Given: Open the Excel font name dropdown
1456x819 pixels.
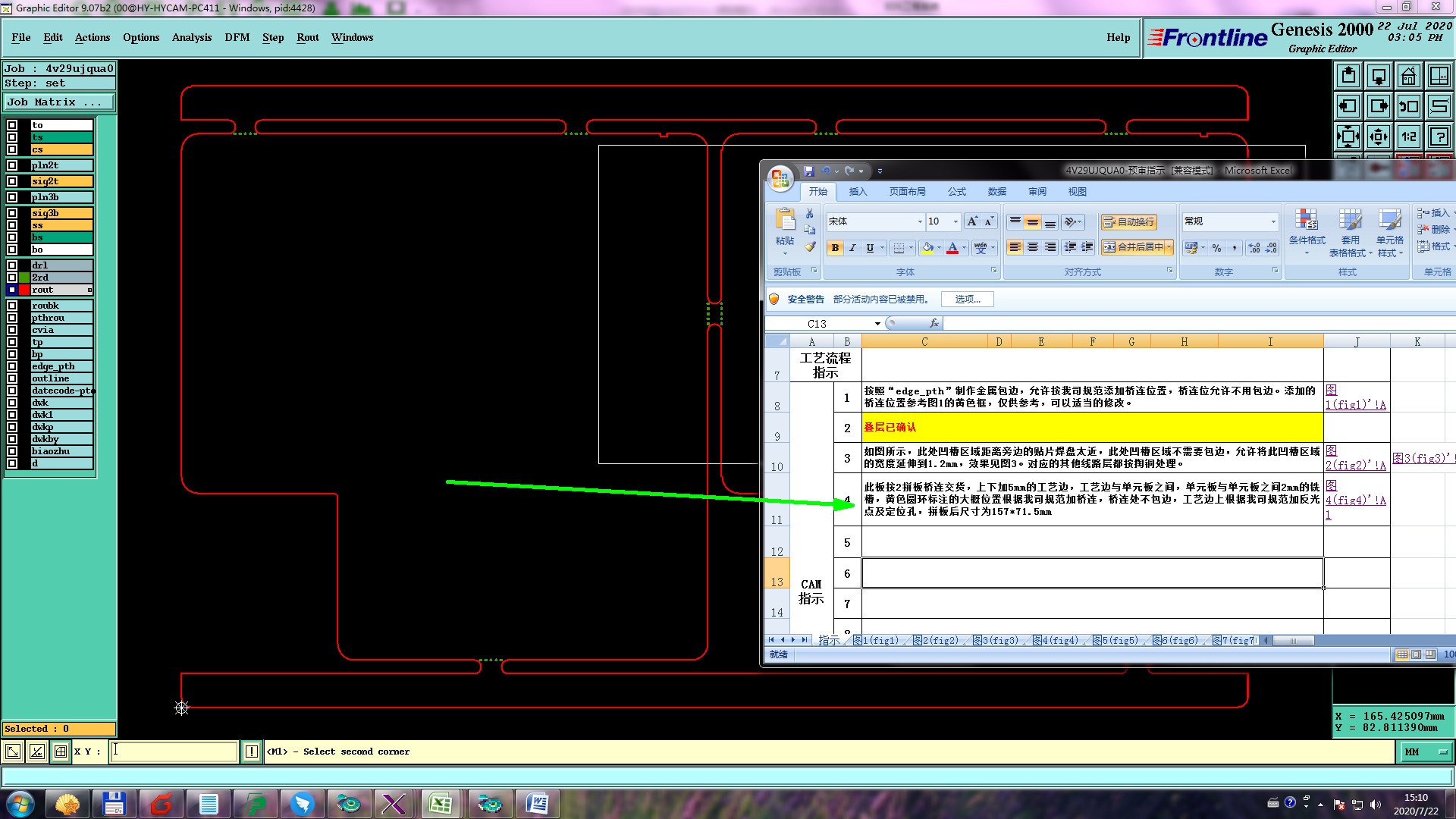Looking at the screenshot, I should (920, 221).
